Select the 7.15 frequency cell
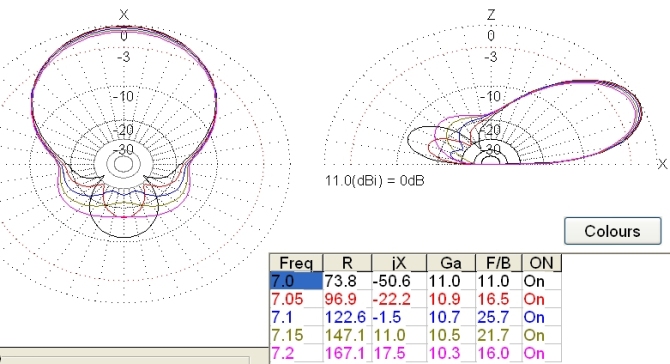The width and height of the screenshot is (670, 364). tap(297, 335)
